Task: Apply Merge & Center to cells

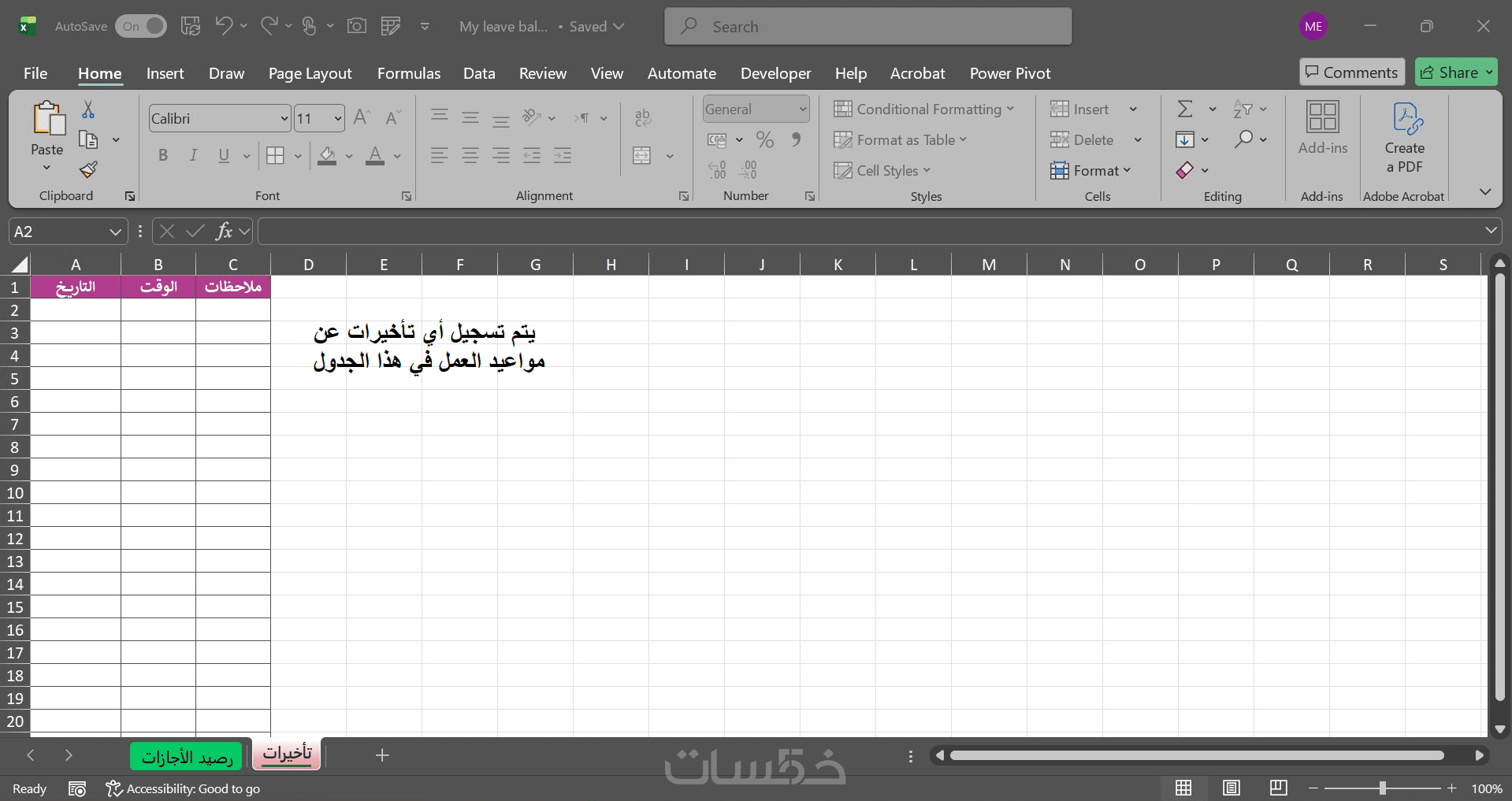Action: pyautogui.click(x=642, y=155)
